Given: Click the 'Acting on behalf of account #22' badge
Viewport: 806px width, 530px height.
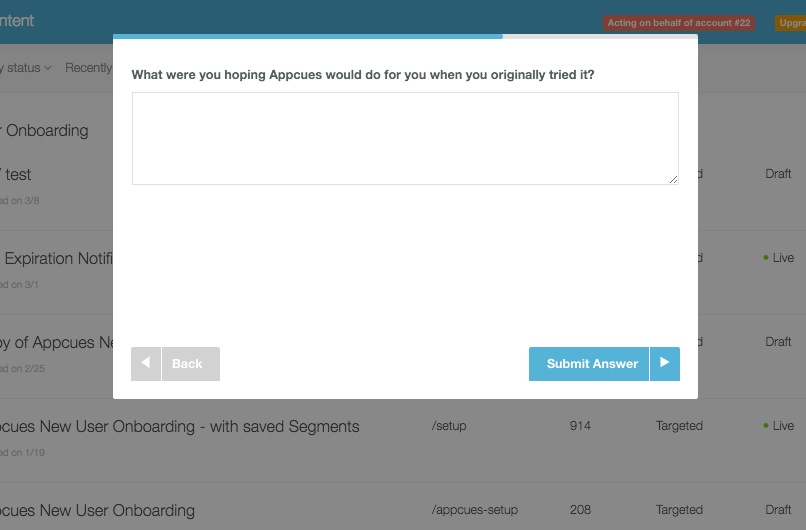Looking at the screenshot, I should 679,23.
